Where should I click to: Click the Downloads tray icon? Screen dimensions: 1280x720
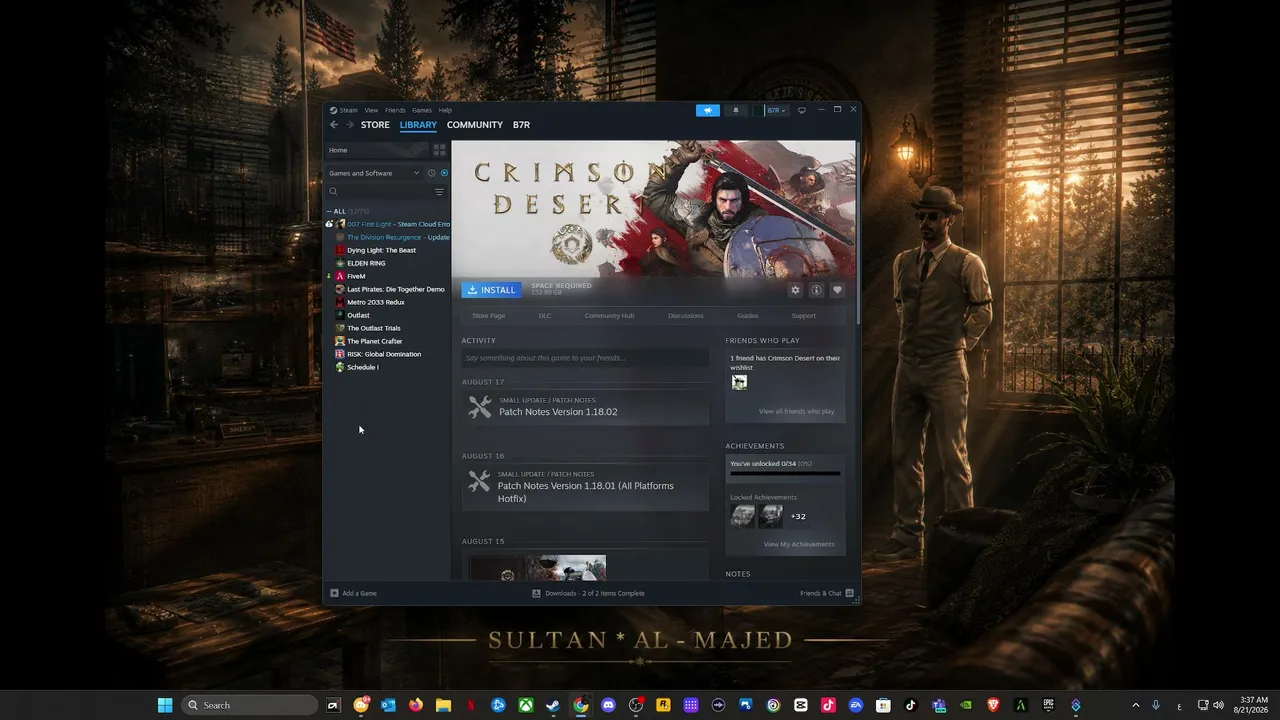[537, 593]
